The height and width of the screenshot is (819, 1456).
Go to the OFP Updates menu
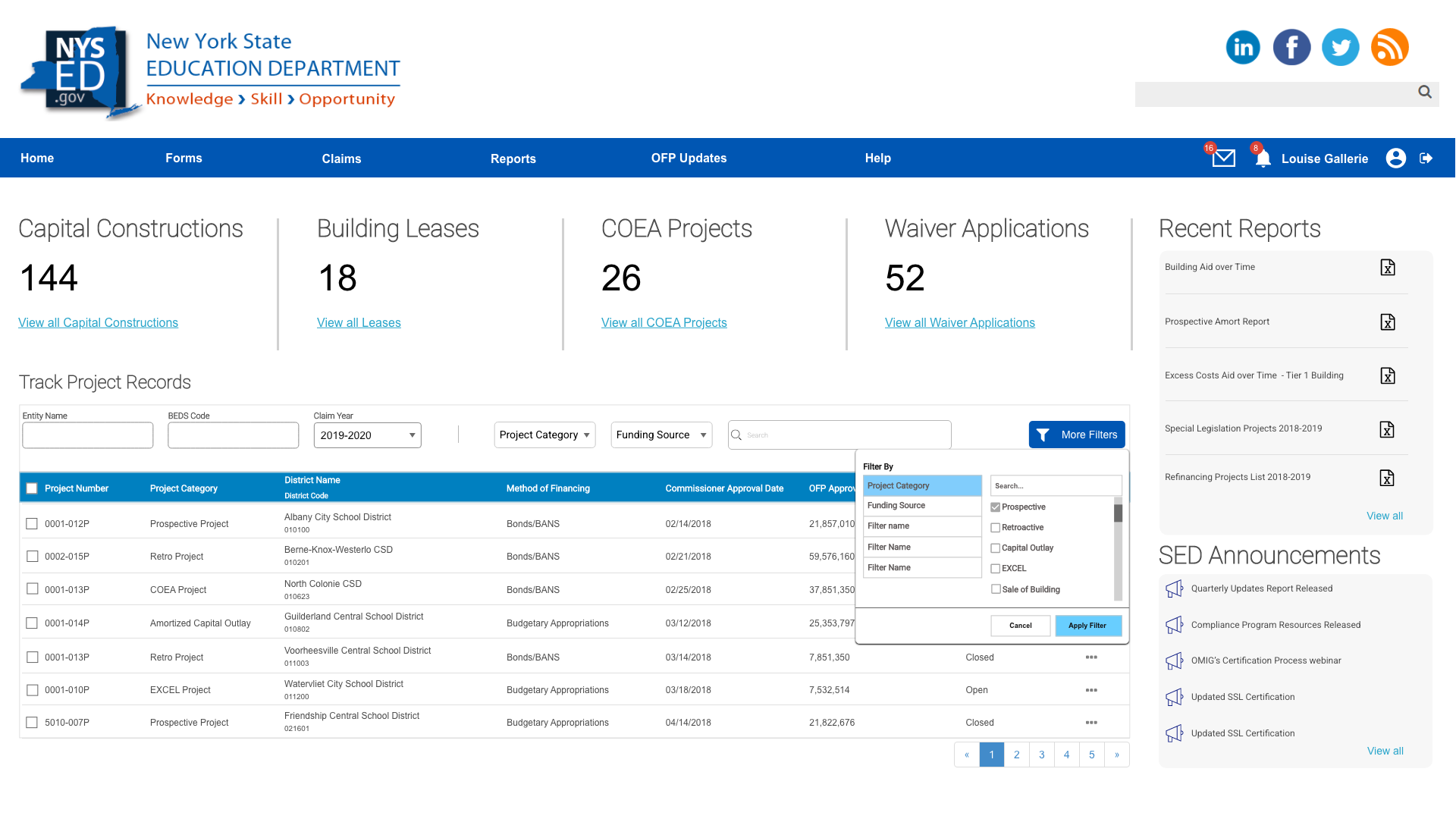click(x=689, y=158)
